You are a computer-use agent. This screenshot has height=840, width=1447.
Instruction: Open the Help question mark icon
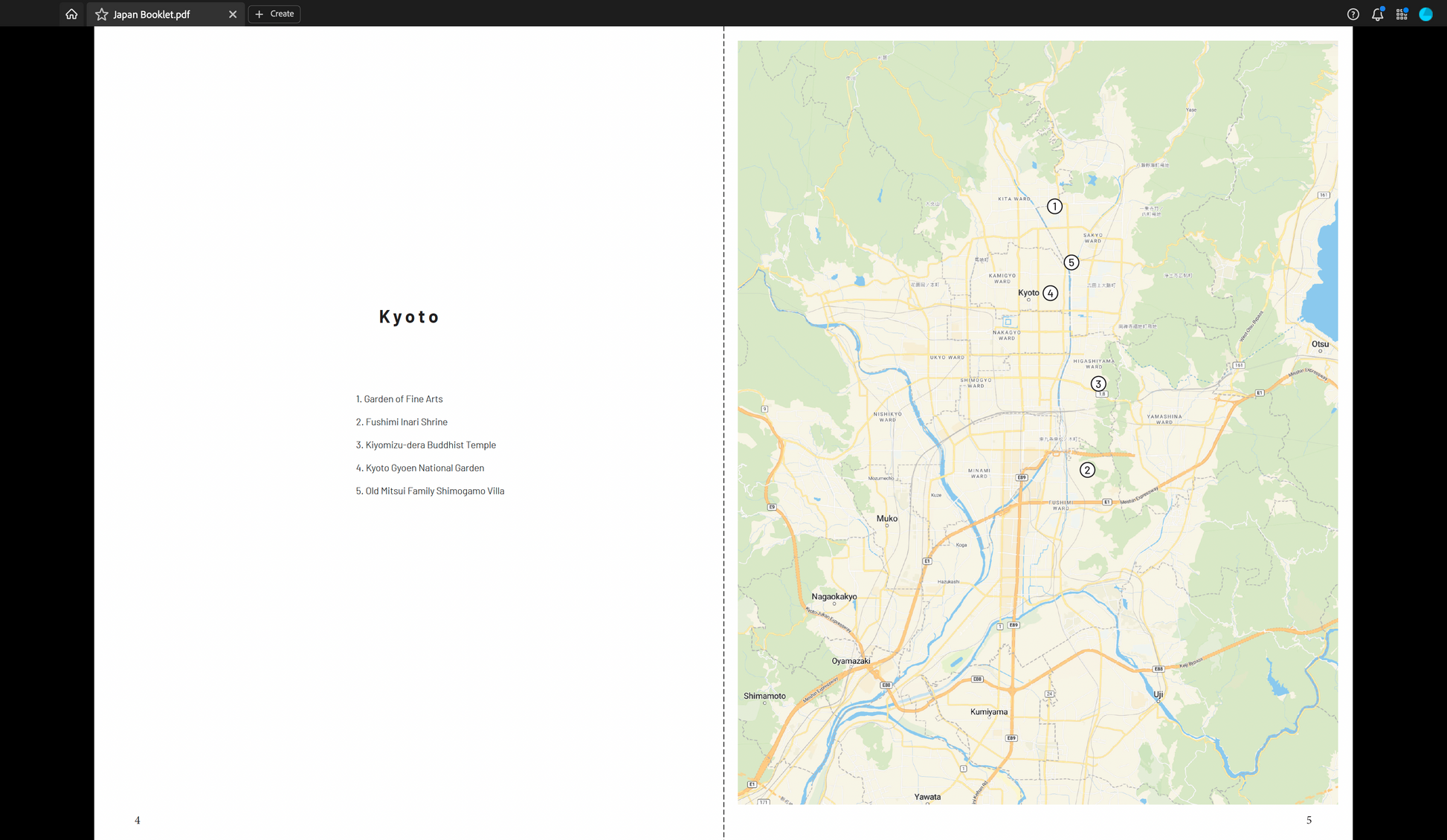pyautogui.click(x=1353, y=14)
